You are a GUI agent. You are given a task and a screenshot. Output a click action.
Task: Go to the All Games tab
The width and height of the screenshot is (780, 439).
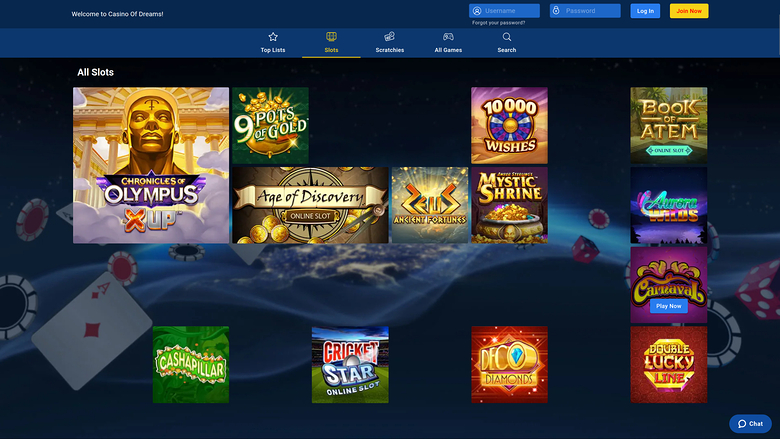pyautogui.click(x=448, y=43)
